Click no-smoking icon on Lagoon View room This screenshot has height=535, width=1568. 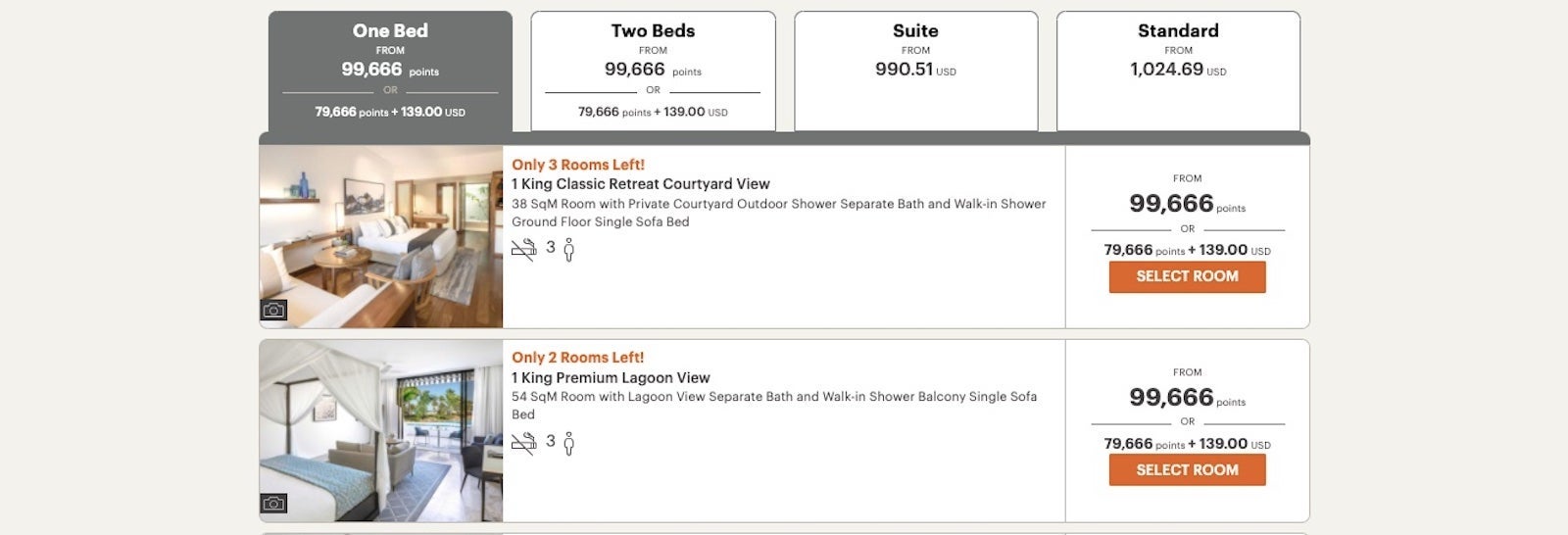point(524,443)
